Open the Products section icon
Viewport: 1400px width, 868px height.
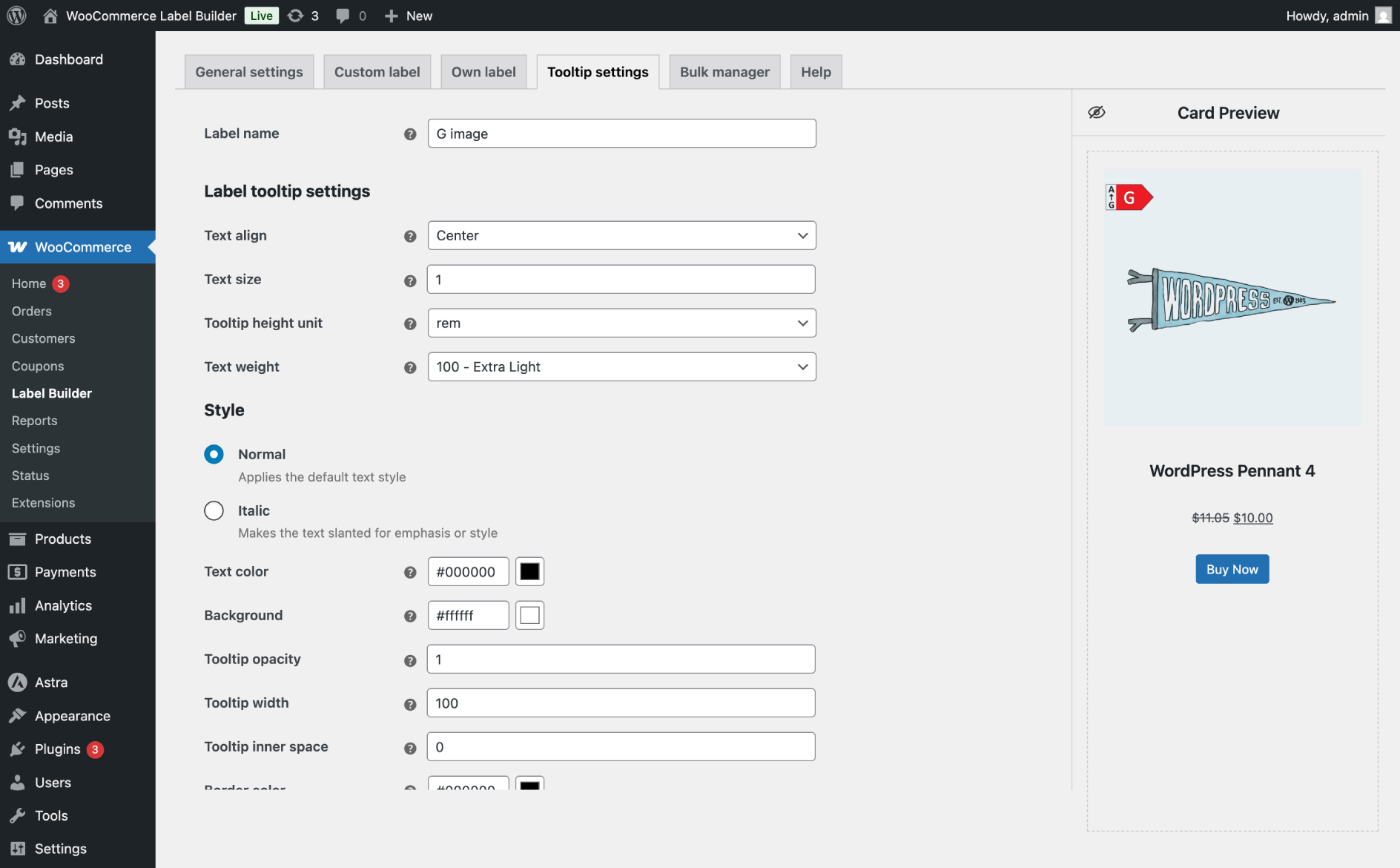point(18,539)
